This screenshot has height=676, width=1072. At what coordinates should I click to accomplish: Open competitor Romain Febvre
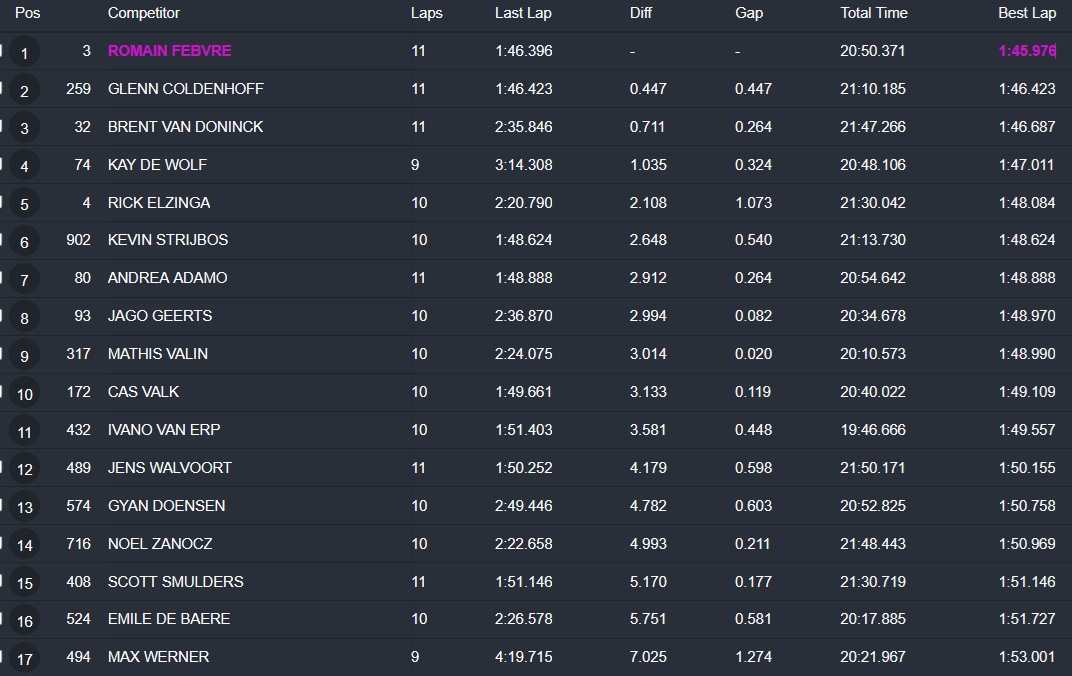[x=169, y=51]
